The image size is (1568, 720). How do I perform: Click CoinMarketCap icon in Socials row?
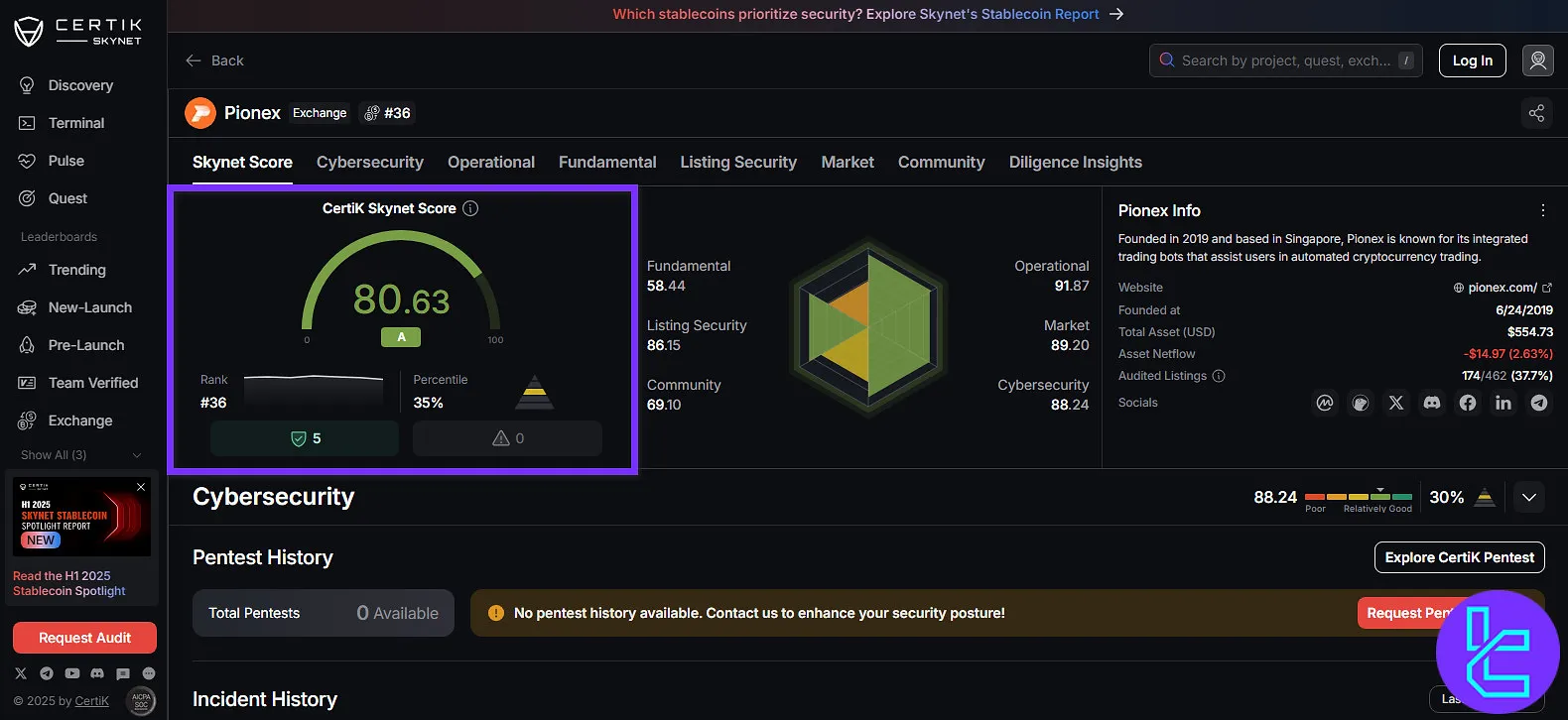tap(1324, 403)
